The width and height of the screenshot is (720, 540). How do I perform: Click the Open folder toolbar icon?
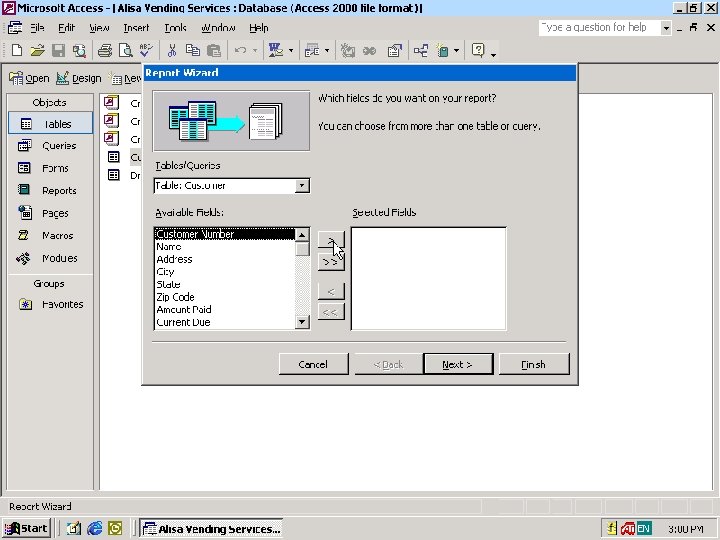pos(38,50)
